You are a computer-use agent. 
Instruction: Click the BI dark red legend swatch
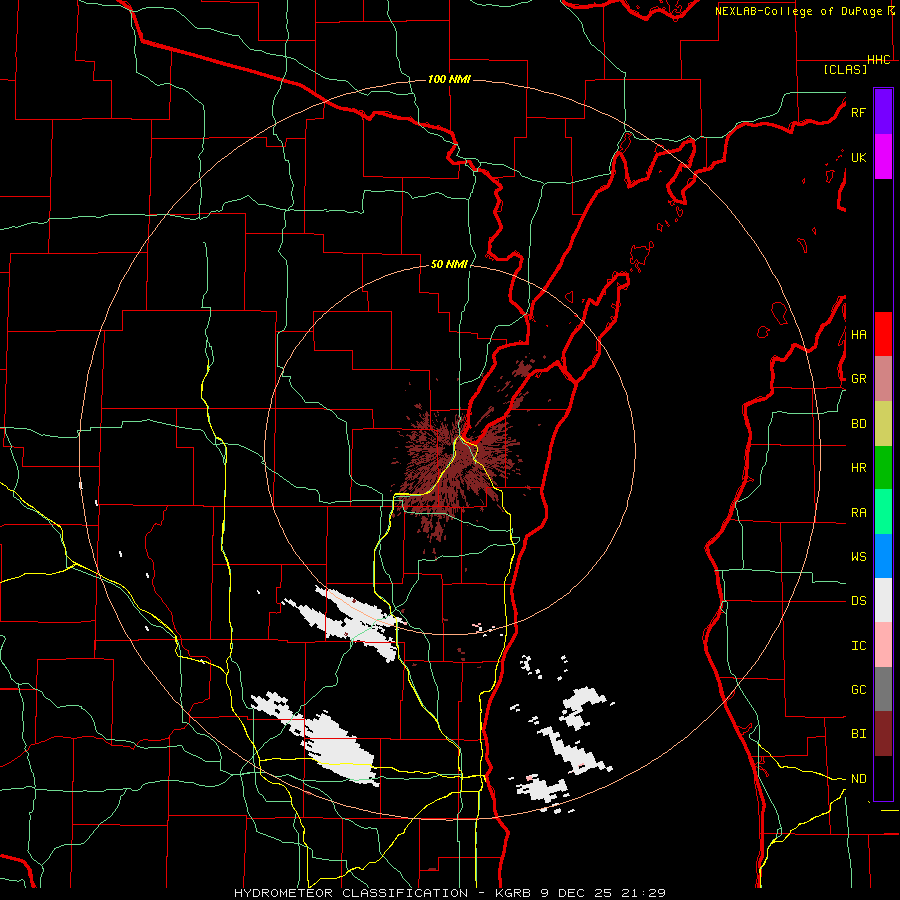pos(883,734)
